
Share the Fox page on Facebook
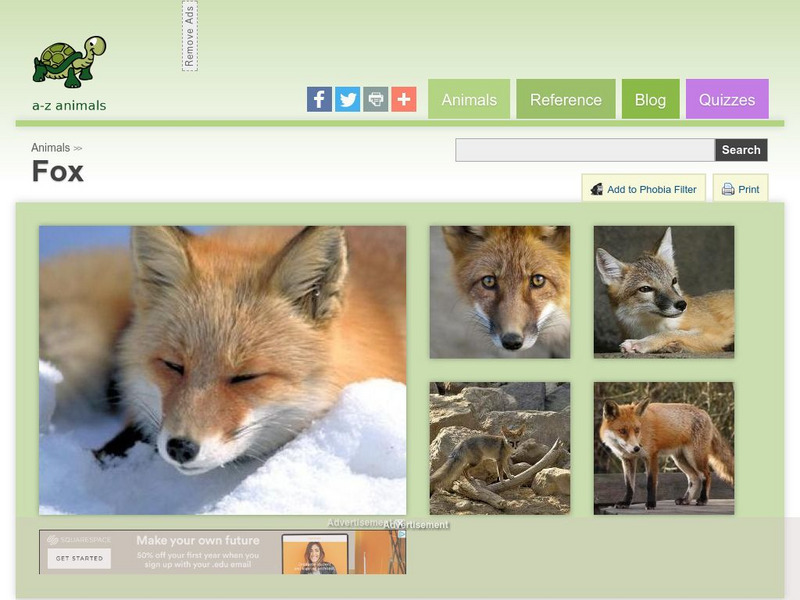tap(319, 99)
